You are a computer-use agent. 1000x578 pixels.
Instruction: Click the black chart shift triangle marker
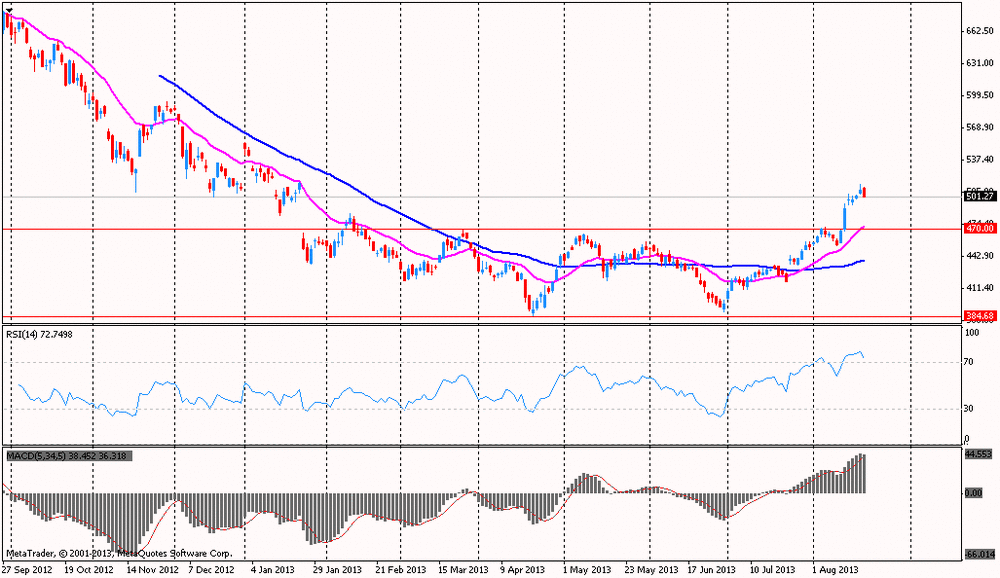[x=9, y=11]
